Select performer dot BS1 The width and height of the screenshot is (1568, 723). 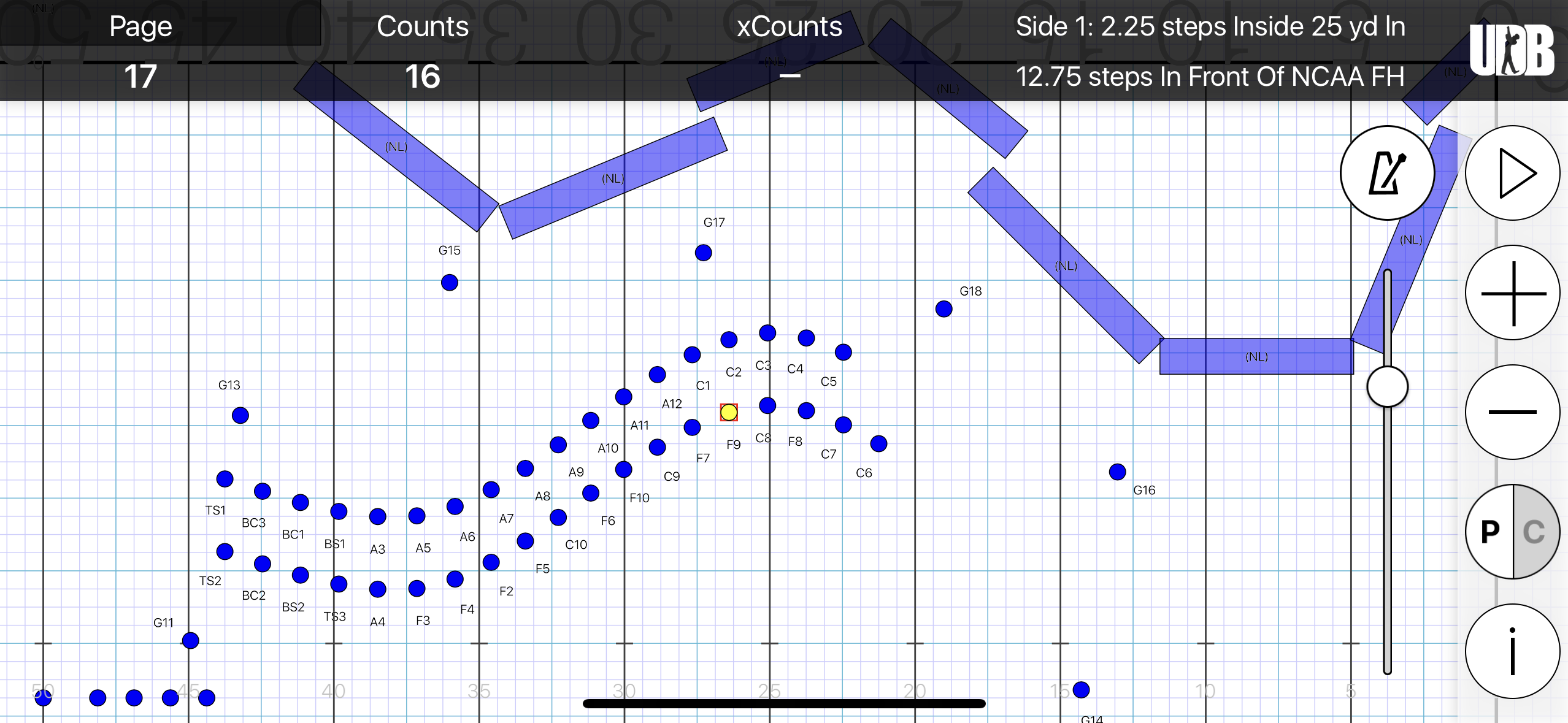(339, 511)
